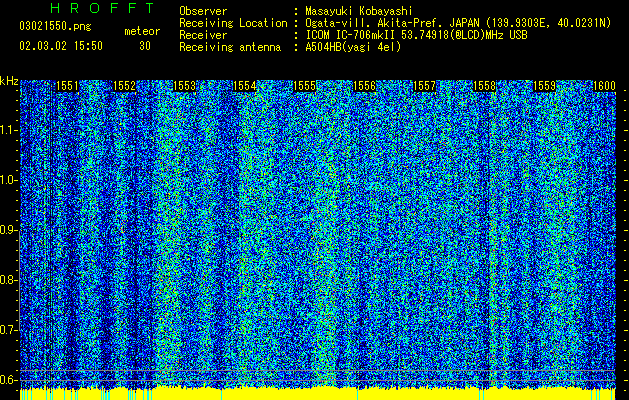Click the file name 03021550.png
Image resolution: width=629 pixels, height=400 pixels.
point(55,27)
